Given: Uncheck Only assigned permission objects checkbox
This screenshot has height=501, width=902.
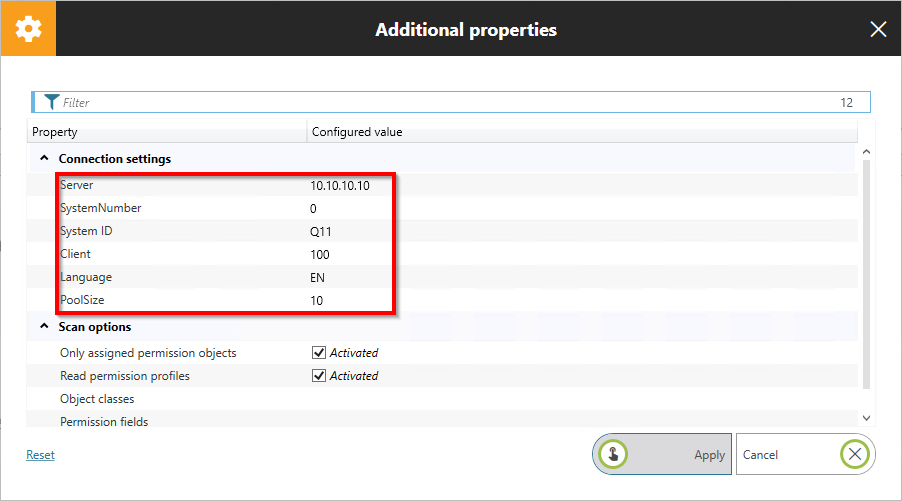Looking at the screenshot, I should [x=319, y=353].
